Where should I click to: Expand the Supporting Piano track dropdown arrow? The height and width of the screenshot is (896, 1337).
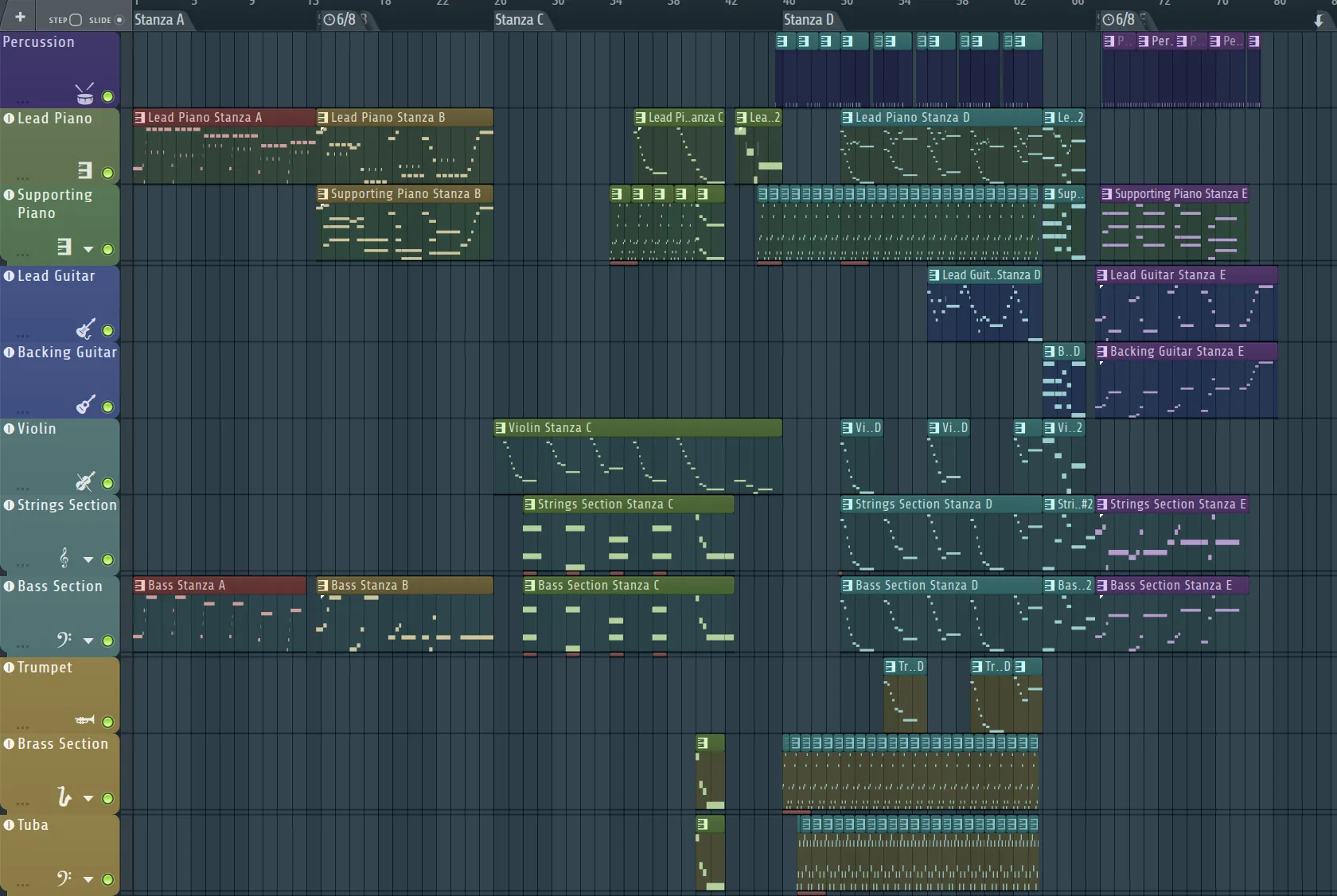click(88, 250)
